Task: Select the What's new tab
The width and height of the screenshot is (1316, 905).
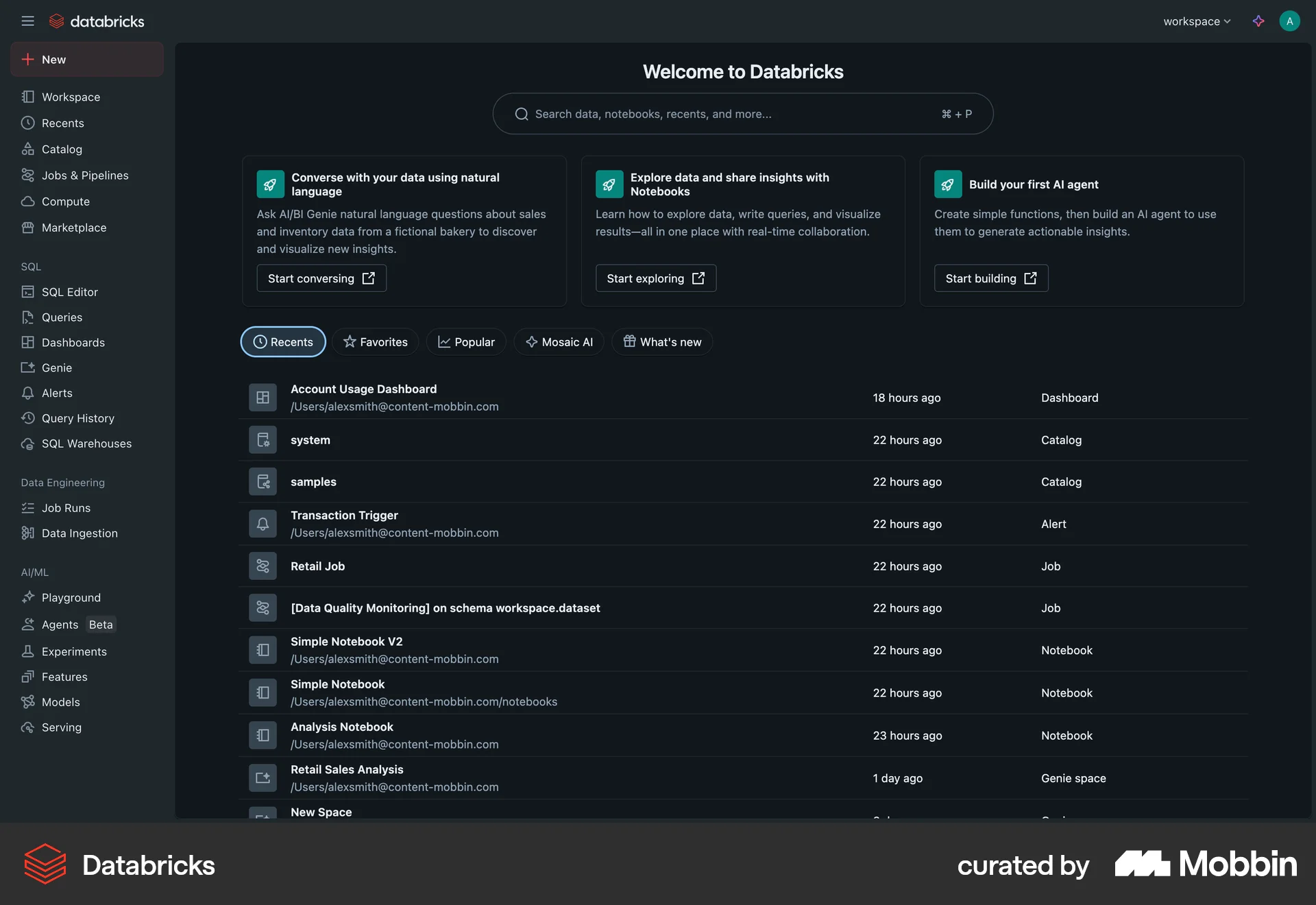Action: coord(661,341)
